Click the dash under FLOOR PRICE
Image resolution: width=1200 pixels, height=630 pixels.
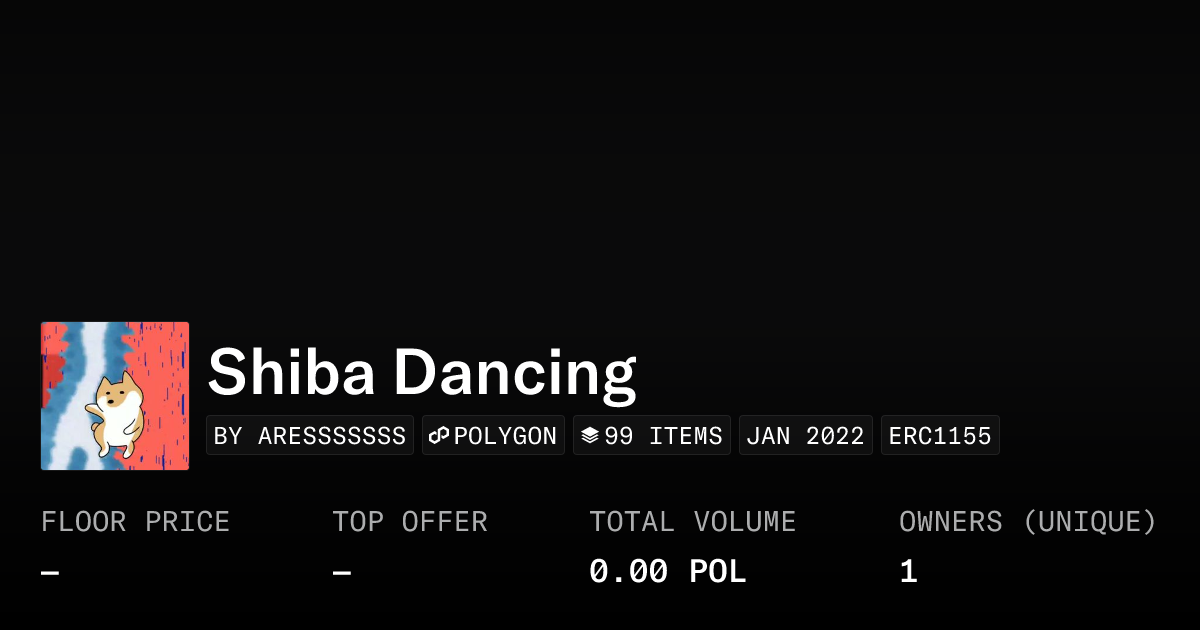tap(50, 573)
